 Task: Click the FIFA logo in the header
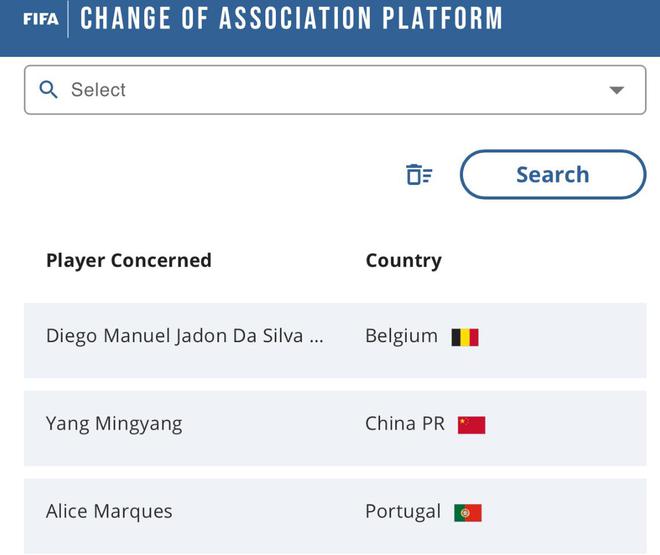(x=40, y=19)
